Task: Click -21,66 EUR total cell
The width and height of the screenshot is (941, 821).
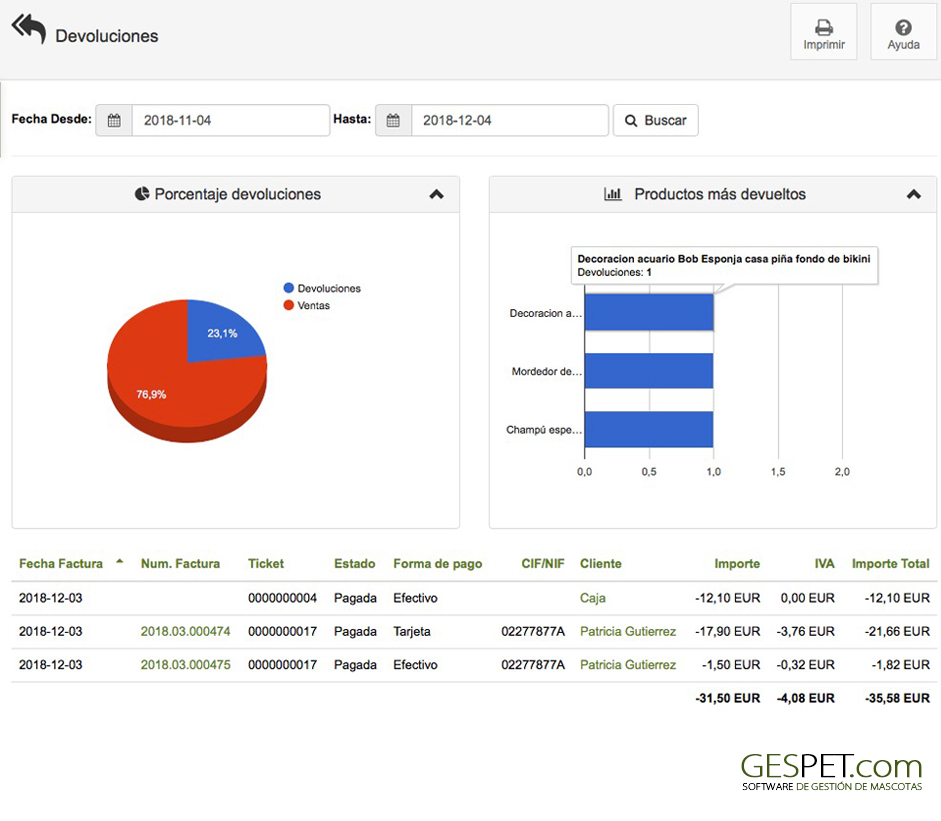Action: [x=897, y=631]
